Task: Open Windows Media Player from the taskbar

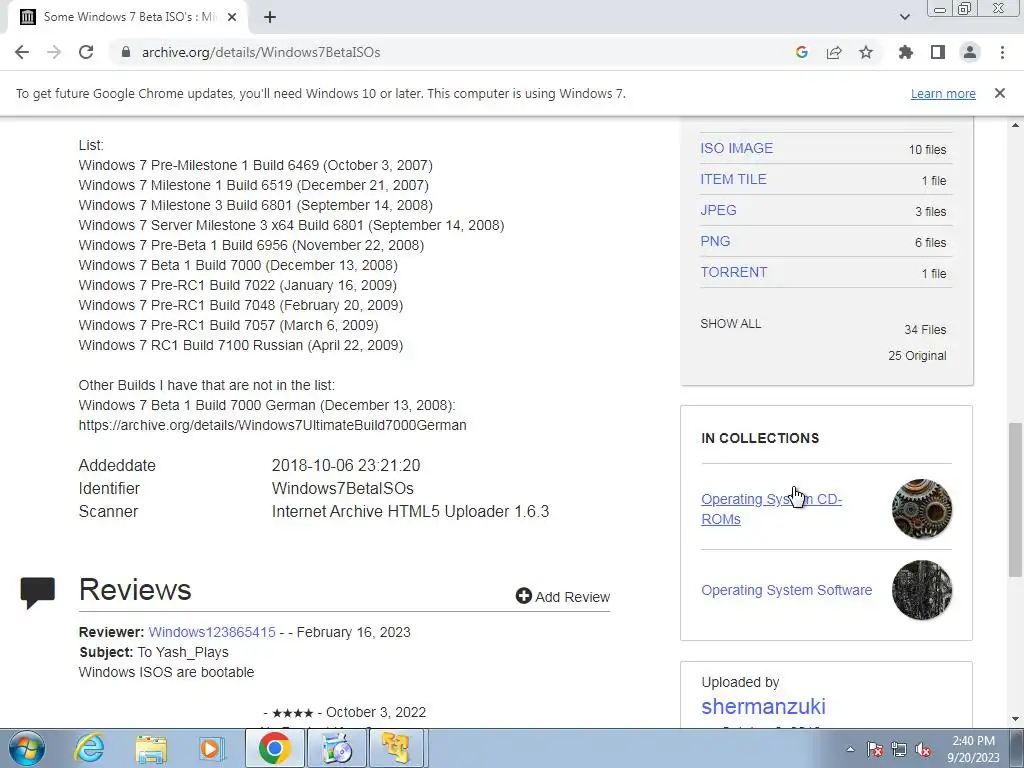Action: tap(211, 748)
